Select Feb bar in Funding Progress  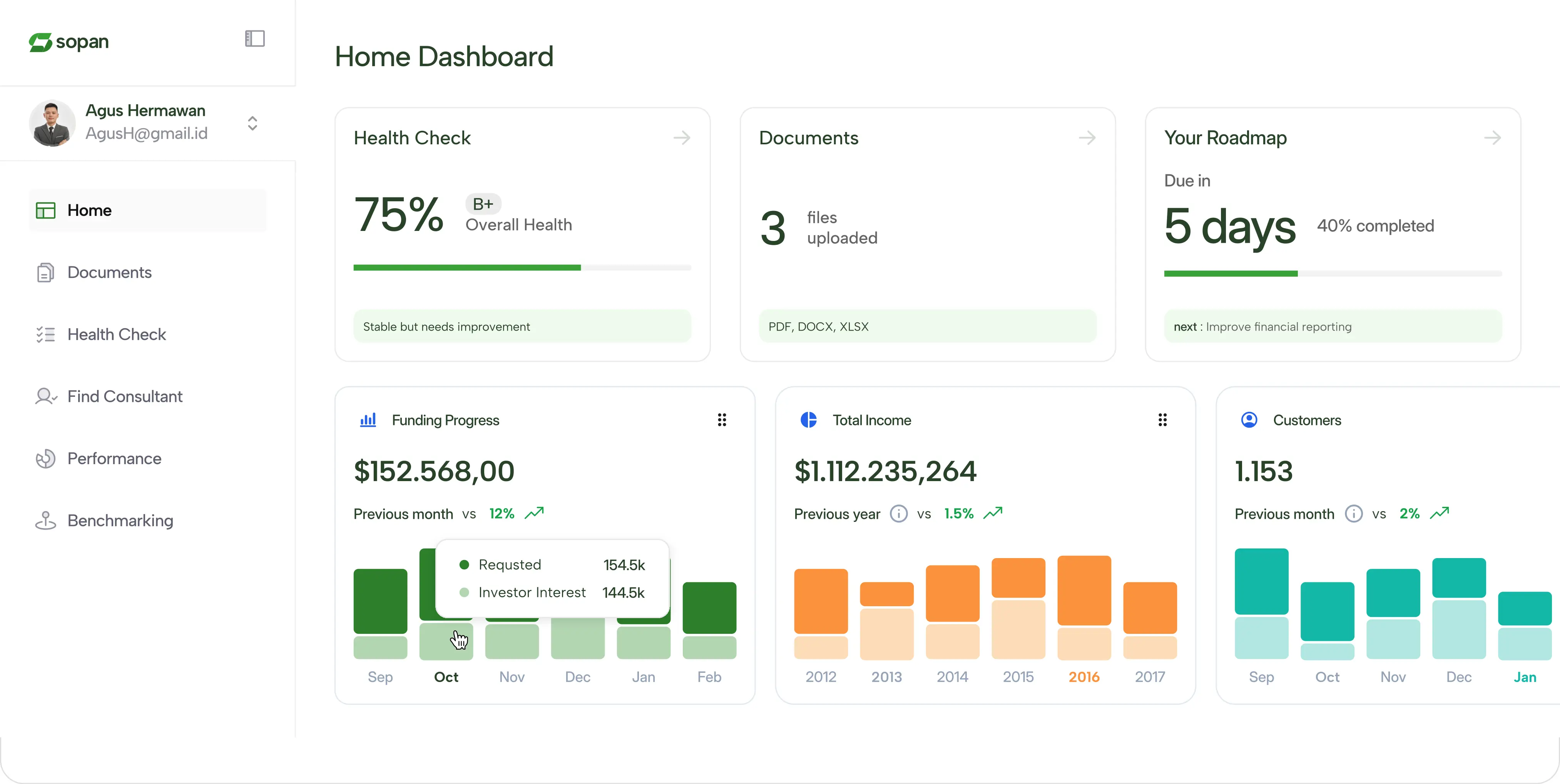click(709, 620)
